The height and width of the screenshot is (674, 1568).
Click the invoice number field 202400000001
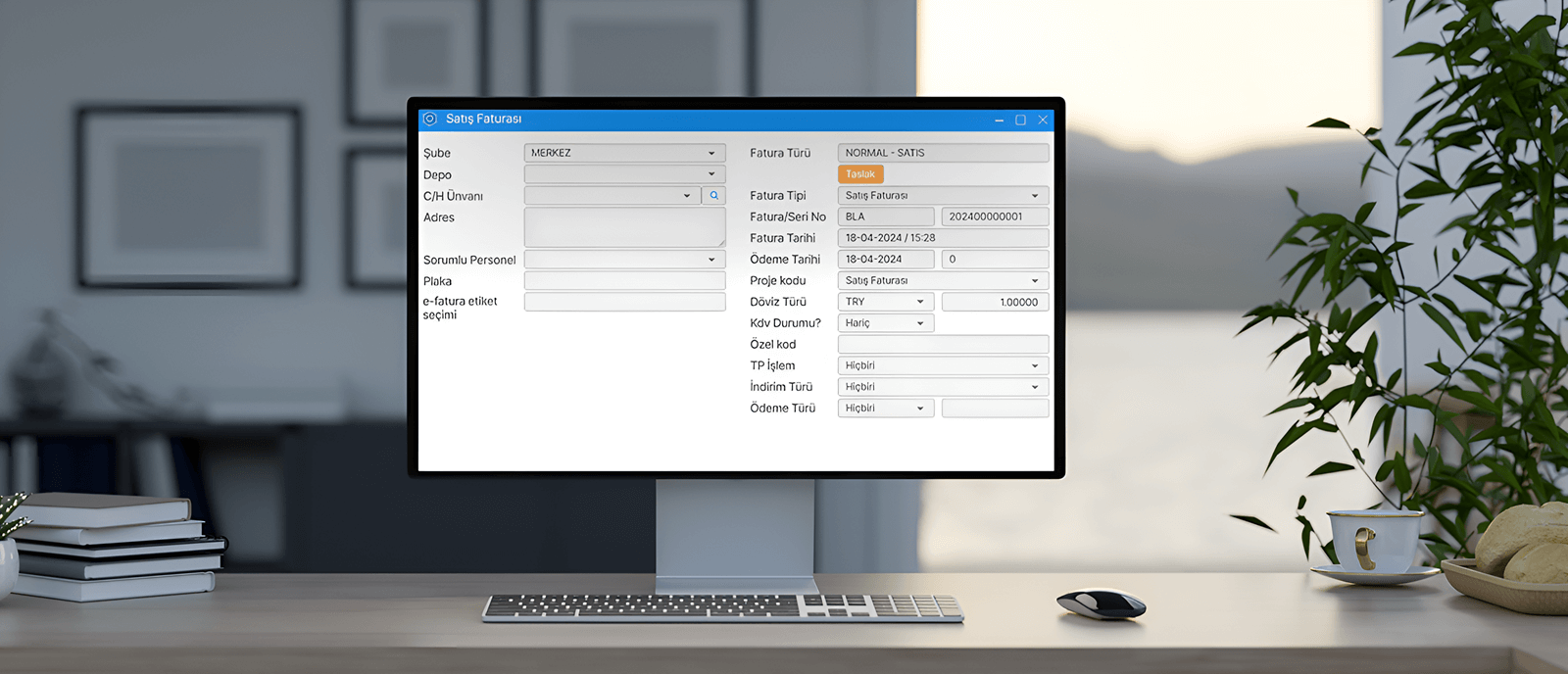[x=995, y=217]
